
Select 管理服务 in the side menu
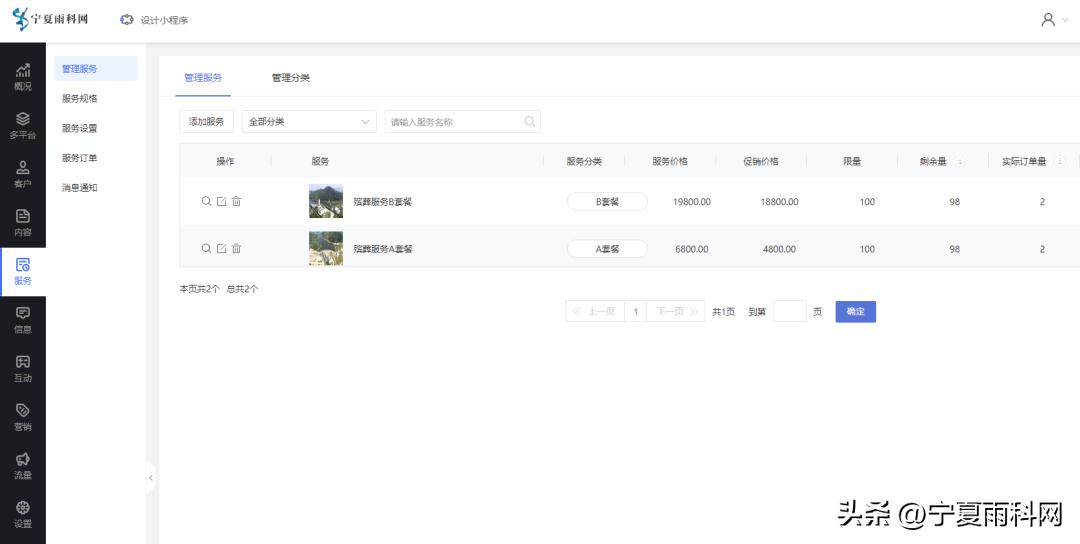[x=96, y=69]
